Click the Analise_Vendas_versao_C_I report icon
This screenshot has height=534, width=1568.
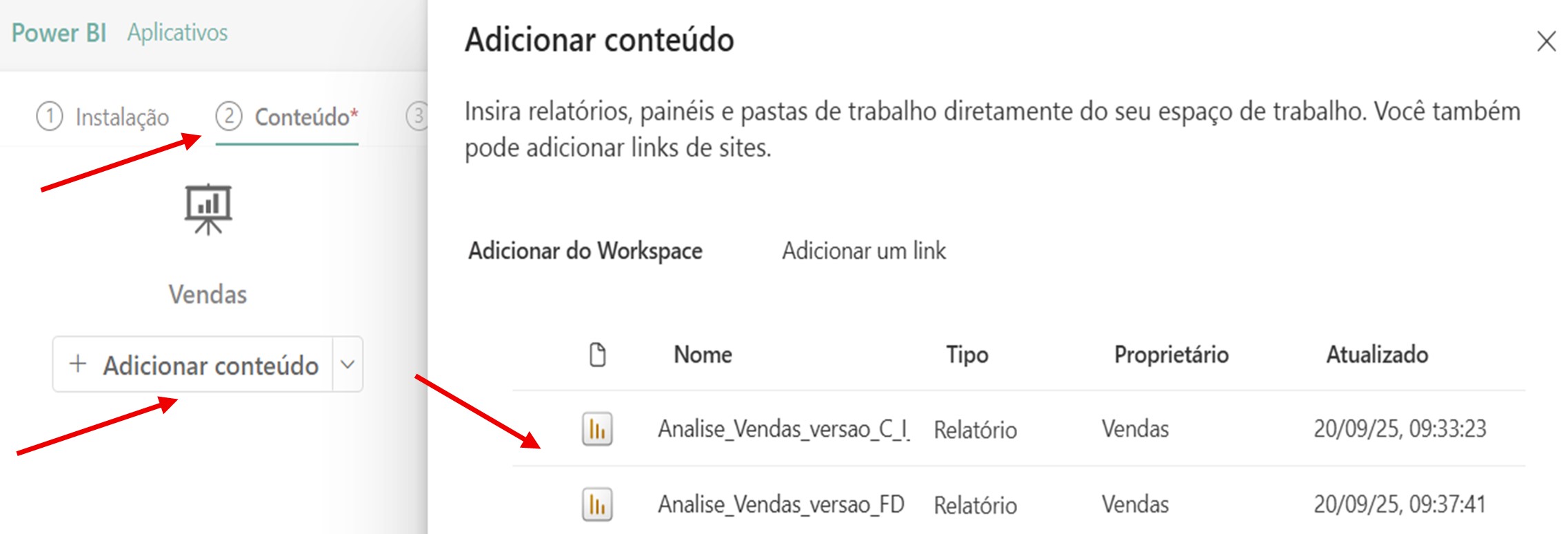[597, 429]
